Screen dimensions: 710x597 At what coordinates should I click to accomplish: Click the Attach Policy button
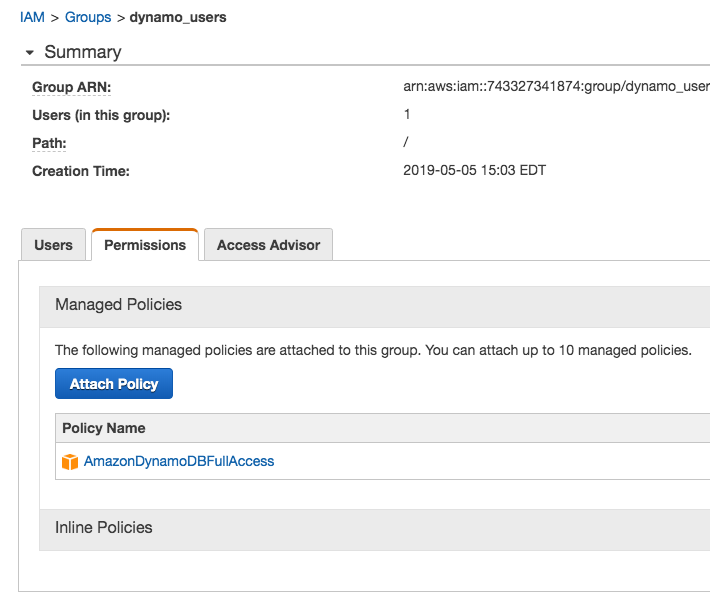point(114,384)
